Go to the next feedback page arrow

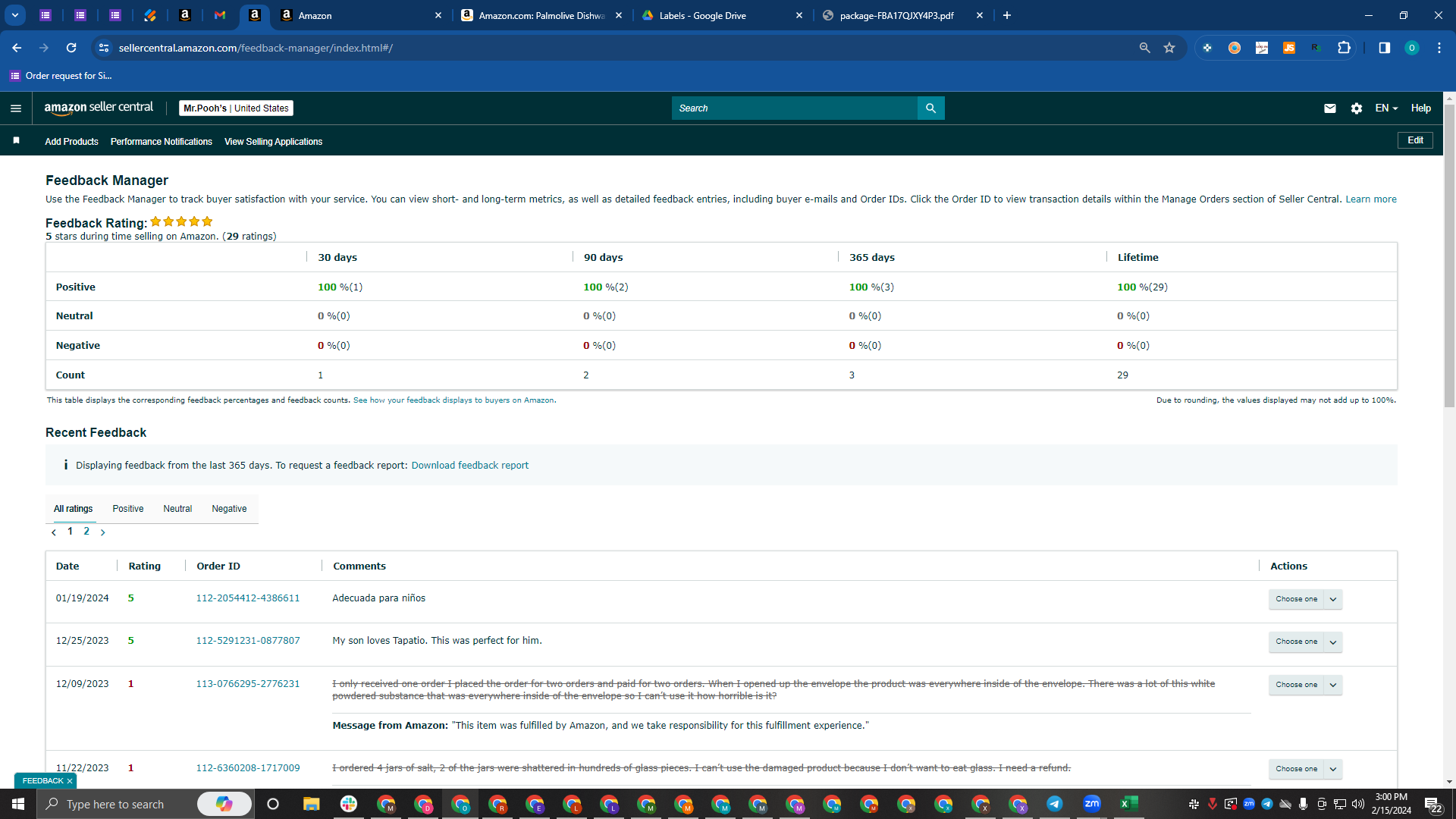point(103,532)
